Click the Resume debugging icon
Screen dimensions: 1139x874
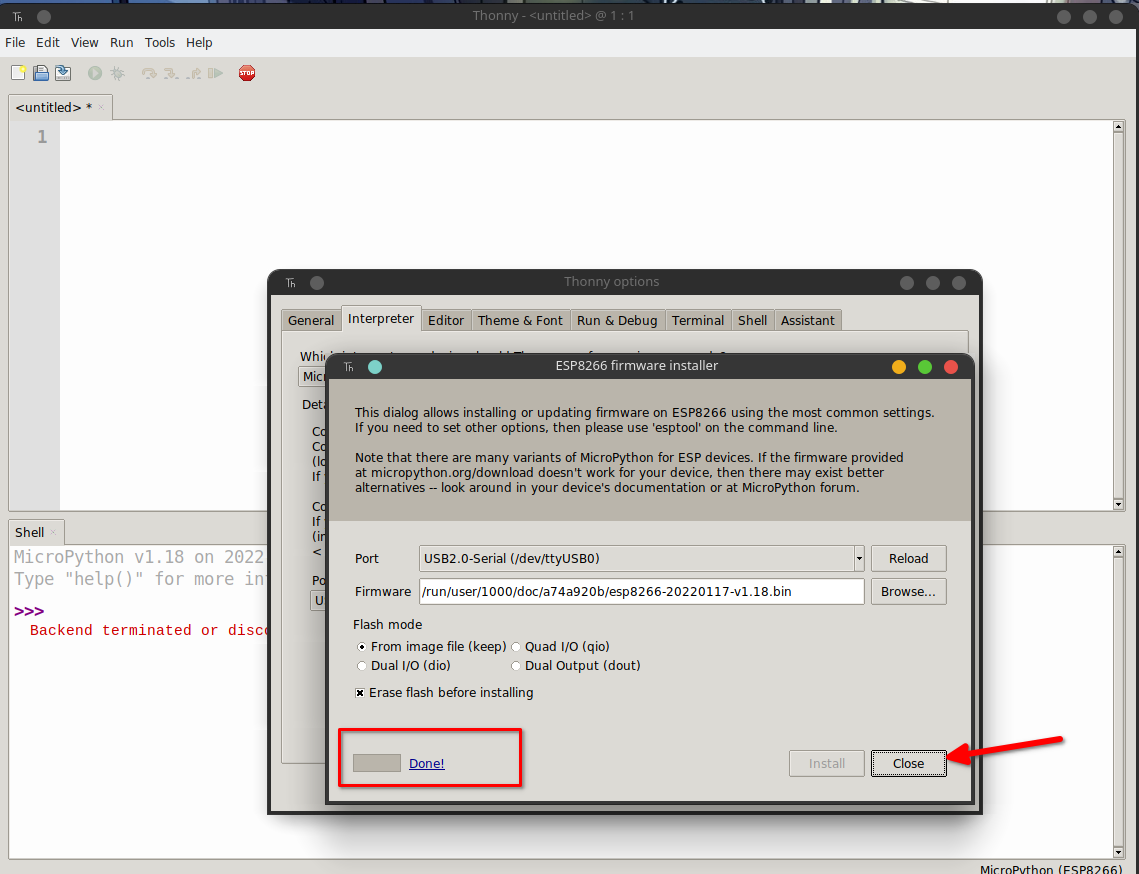(216, 73)
